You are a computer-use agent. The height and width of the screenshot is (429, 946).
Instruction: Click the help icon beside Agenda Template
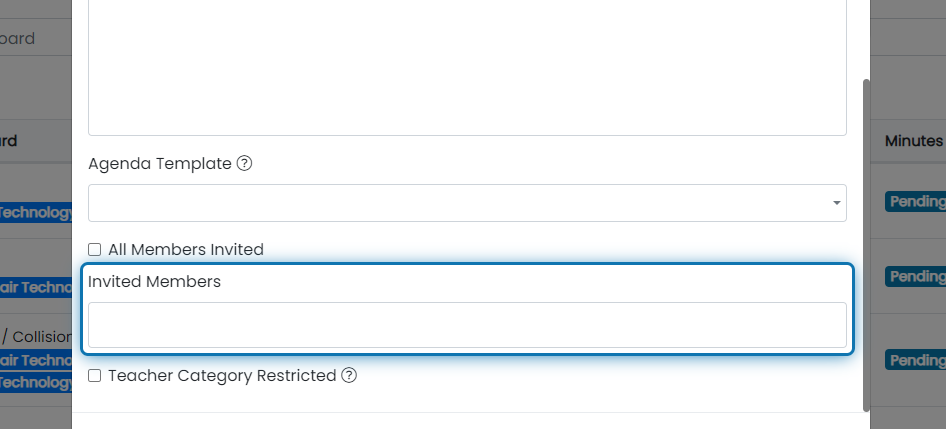point(244,164)
